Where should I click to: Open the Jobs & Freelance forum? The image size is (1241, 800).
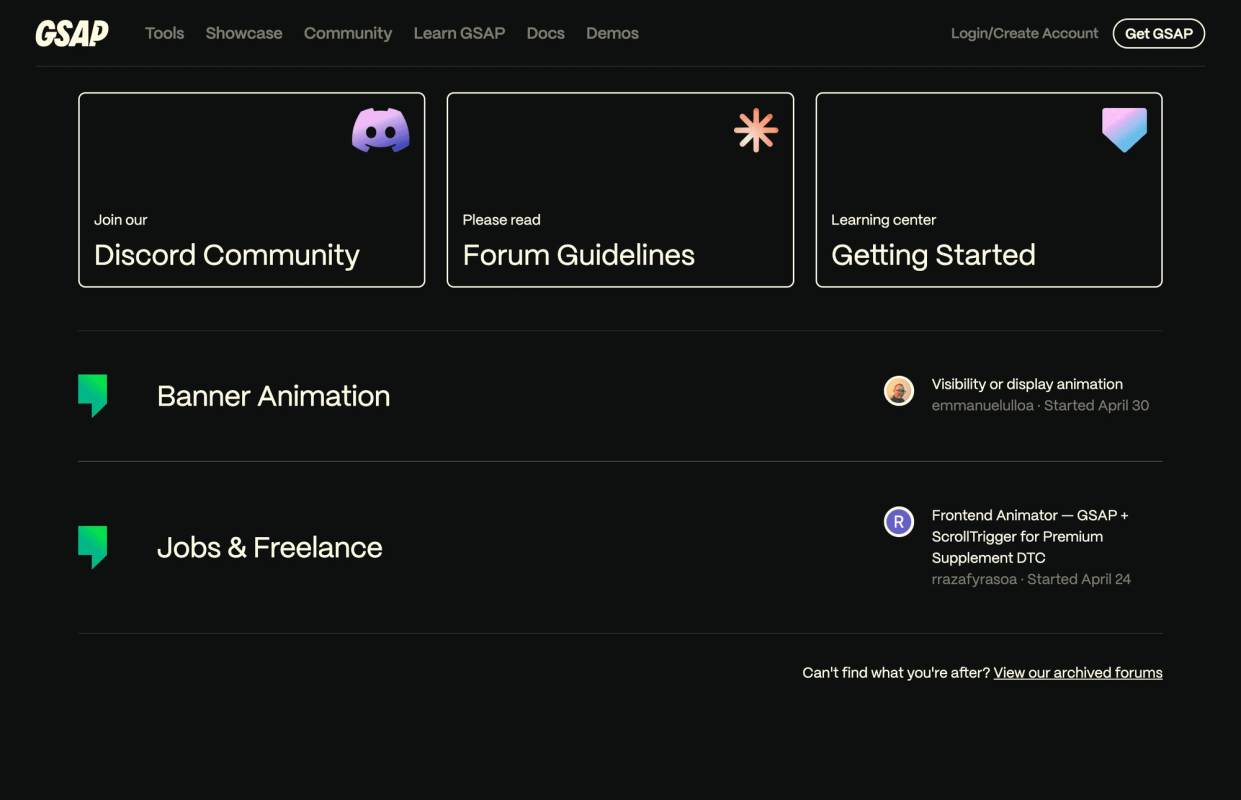coord(270,547)
